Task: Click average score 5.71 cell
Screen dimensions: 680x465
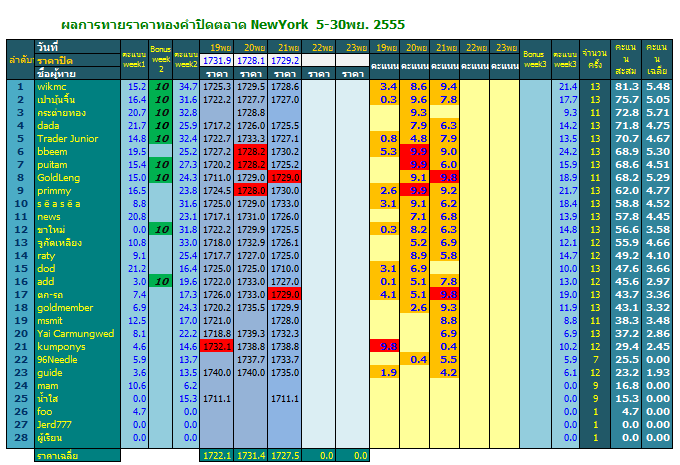Action: tap(657, 113)
